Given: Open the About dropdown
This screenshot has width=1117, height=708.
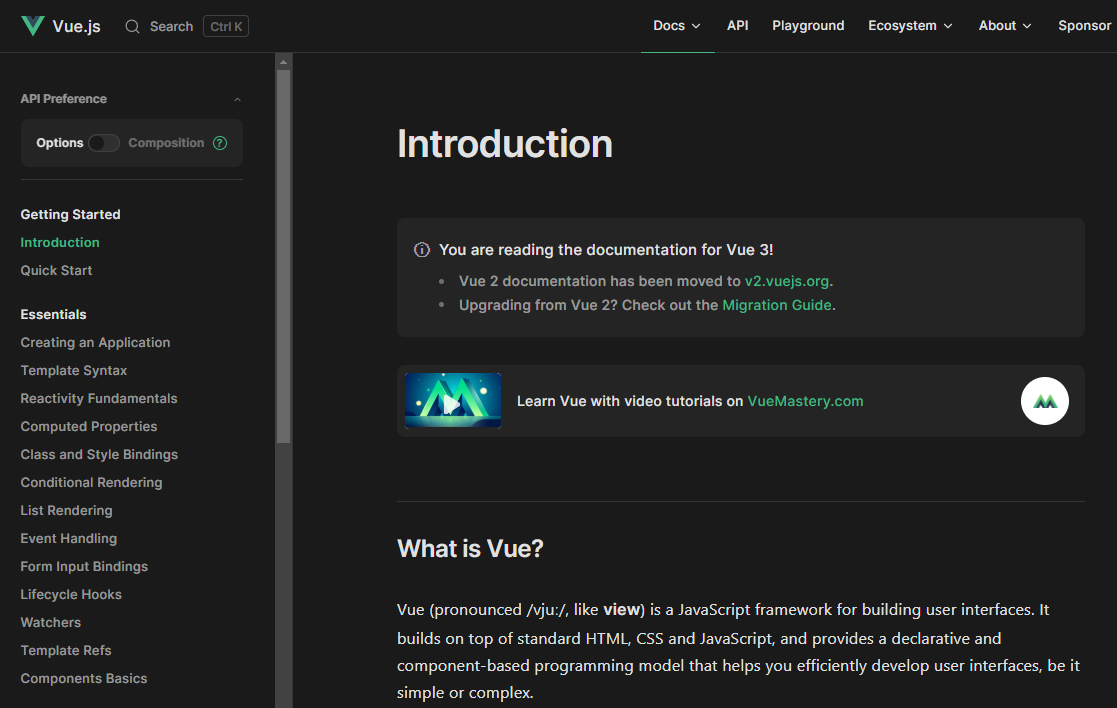Looking at the screenshot, I should [1004, 25].
